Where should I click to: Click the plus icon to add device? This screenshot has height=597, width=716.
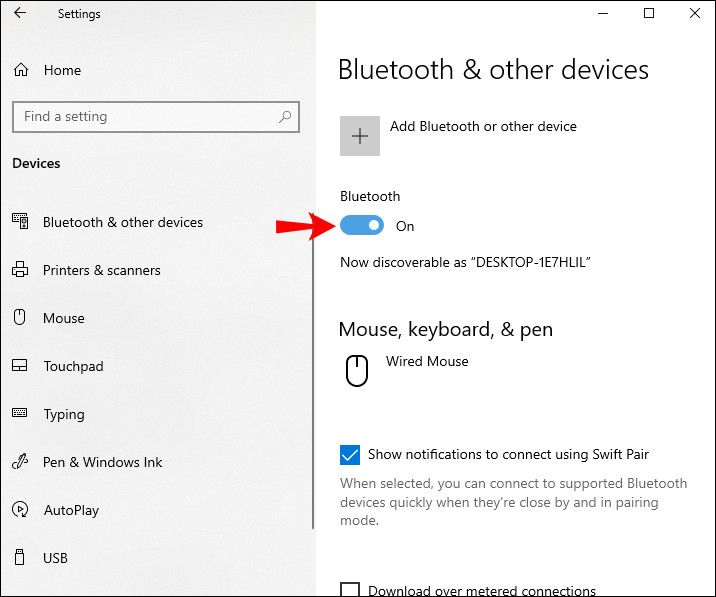point(360,136)
